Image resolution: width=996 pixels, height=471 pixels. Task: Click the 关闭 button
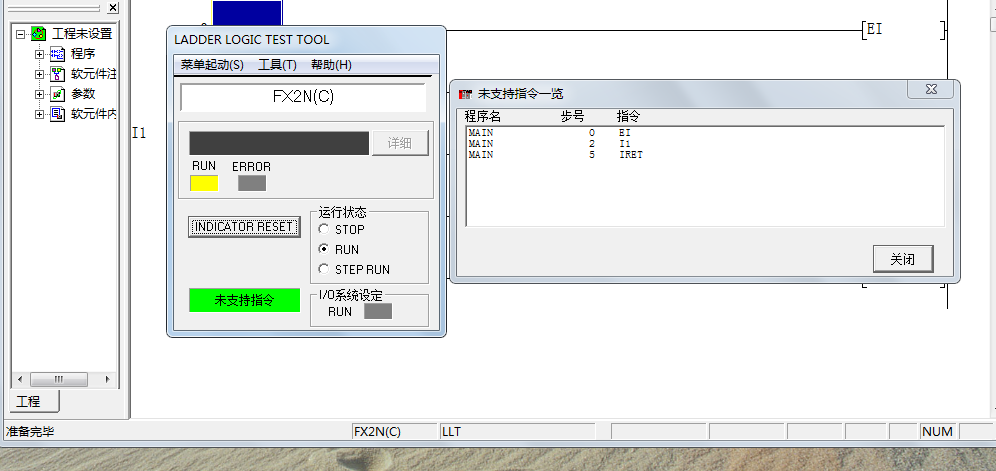pyautogui.click(x=902, y=259)
